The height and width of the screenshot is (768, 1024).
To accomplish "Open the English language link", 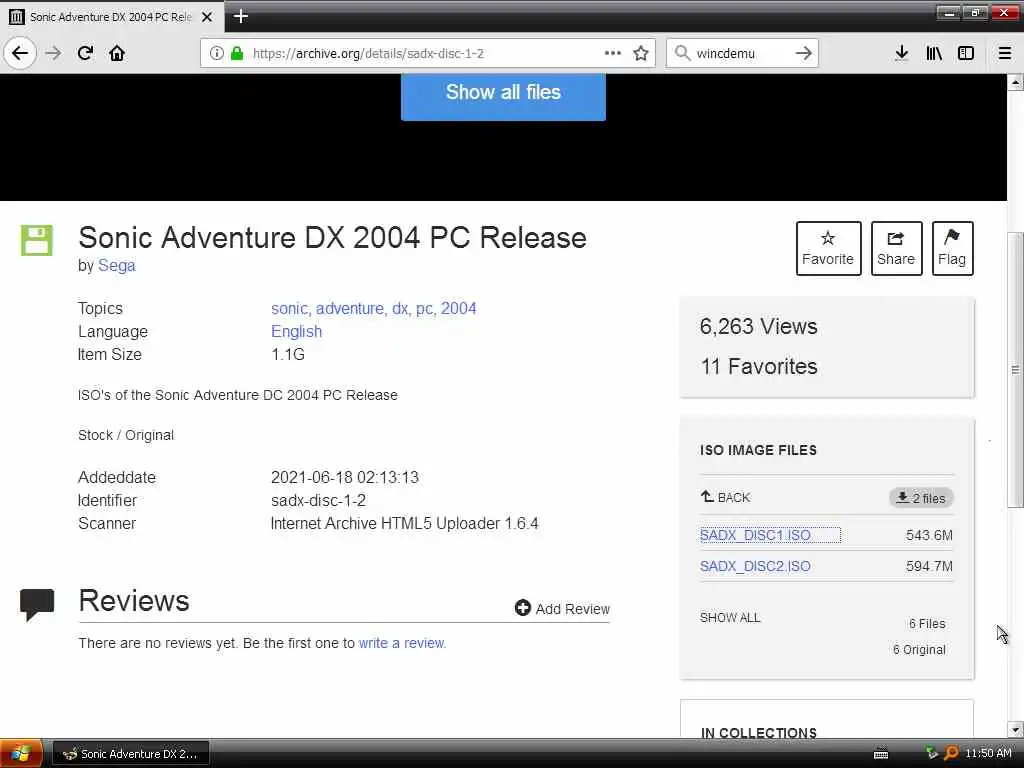I will coord(296,332).
